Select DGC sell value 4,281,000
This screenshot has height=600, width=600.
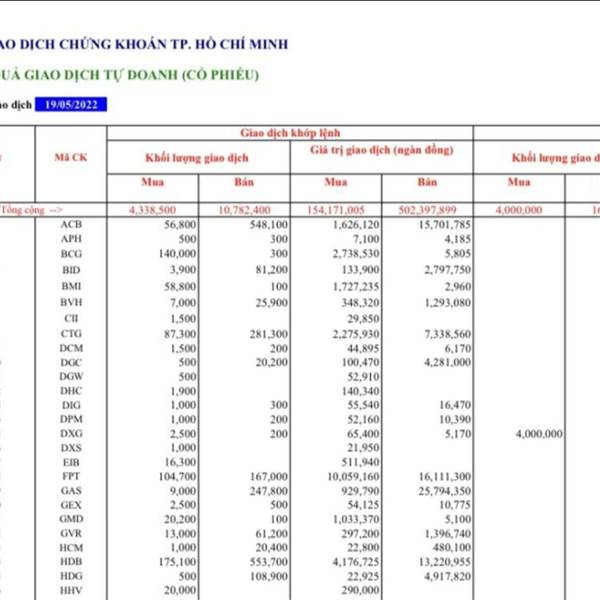(447, 362)
